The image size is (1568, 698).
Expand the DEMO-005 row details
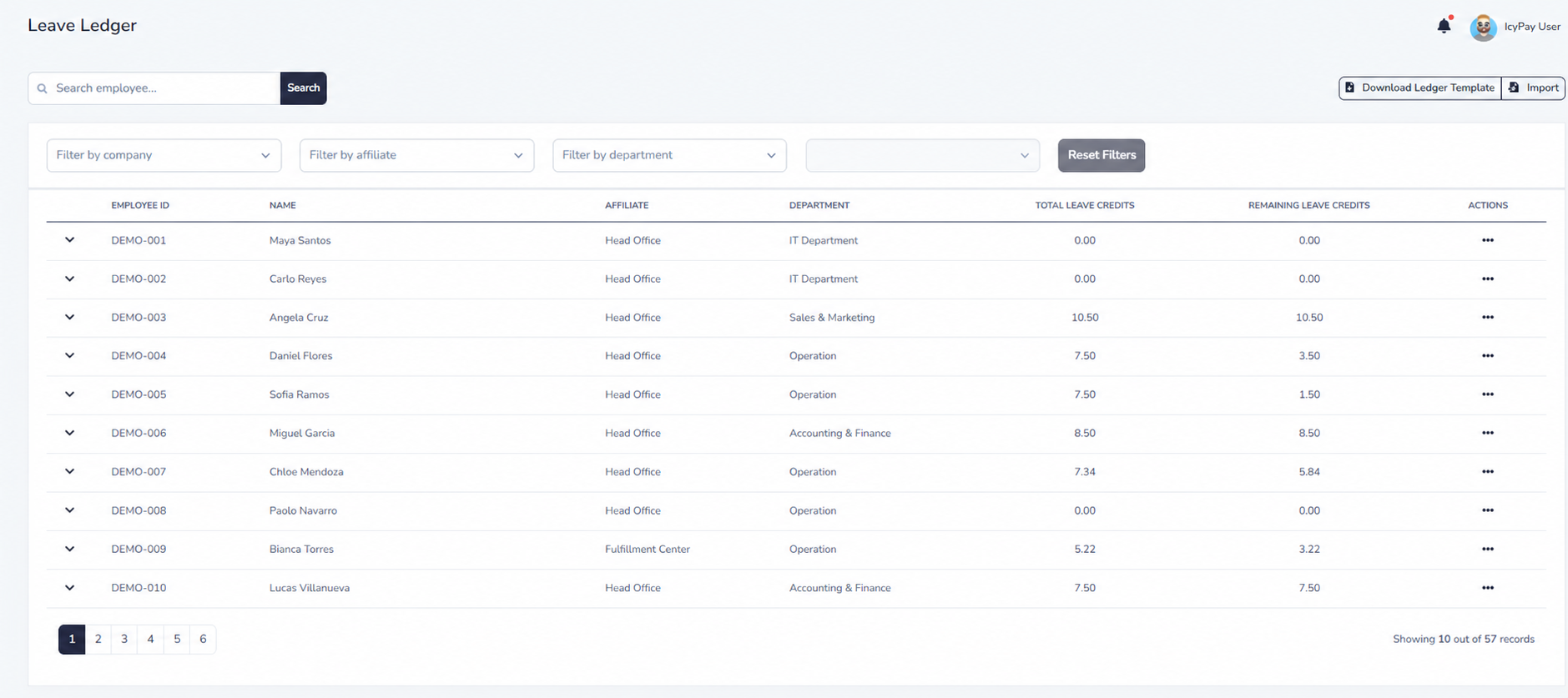(x=69, y=394)
